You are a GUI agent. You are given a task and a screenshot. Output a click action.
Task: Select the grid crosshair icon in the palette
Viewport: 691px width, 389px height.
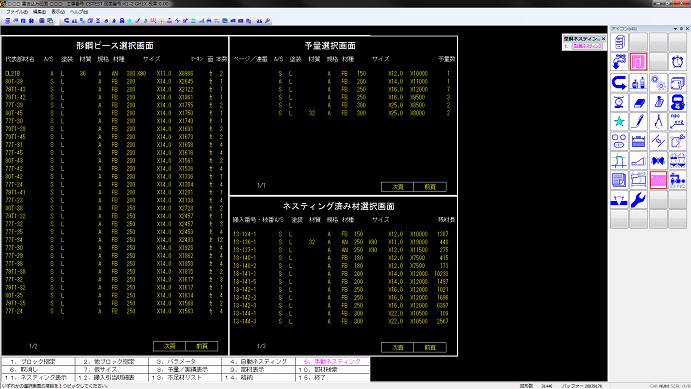[619, 161]
